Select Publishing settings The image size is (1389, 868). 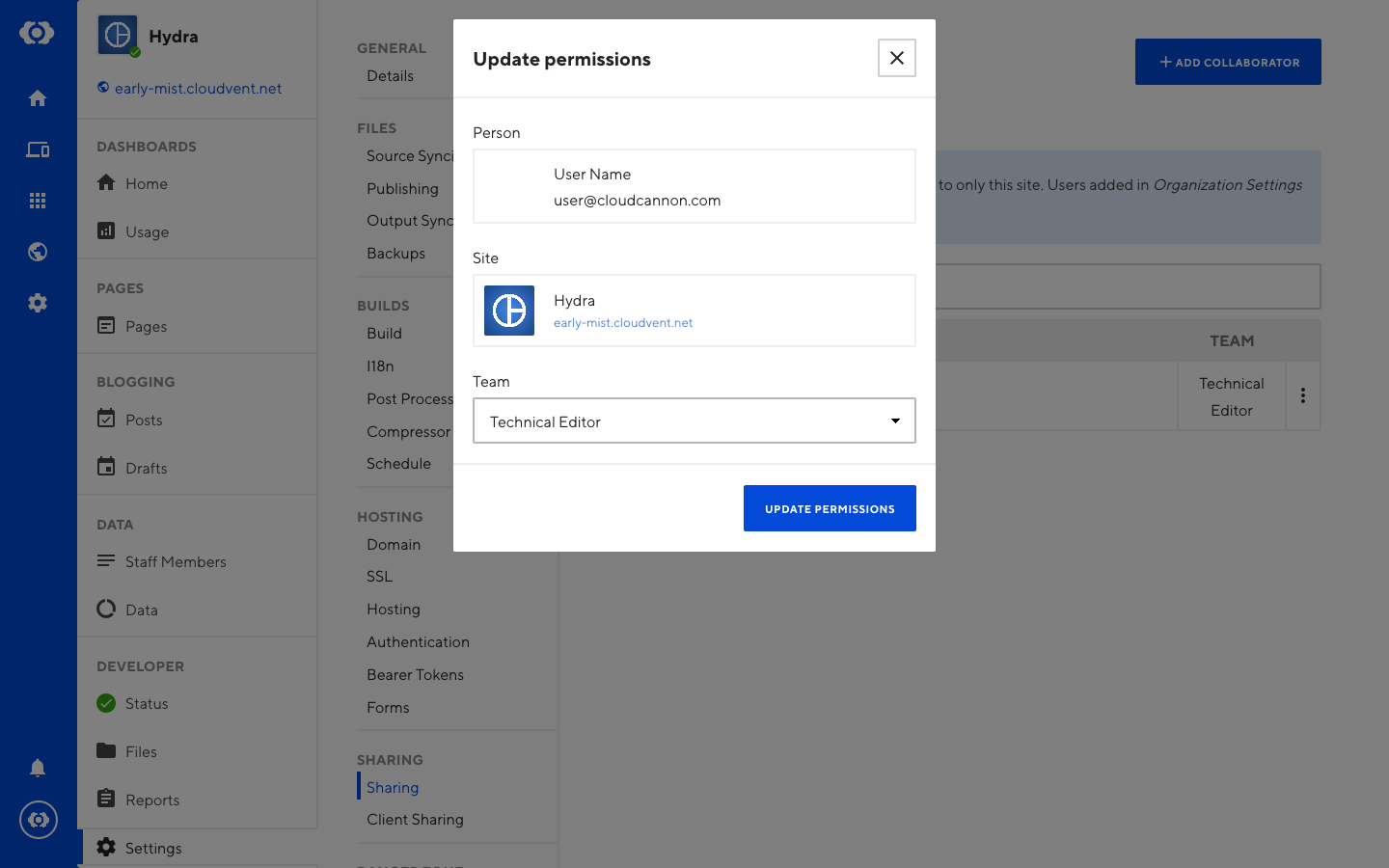402,189
